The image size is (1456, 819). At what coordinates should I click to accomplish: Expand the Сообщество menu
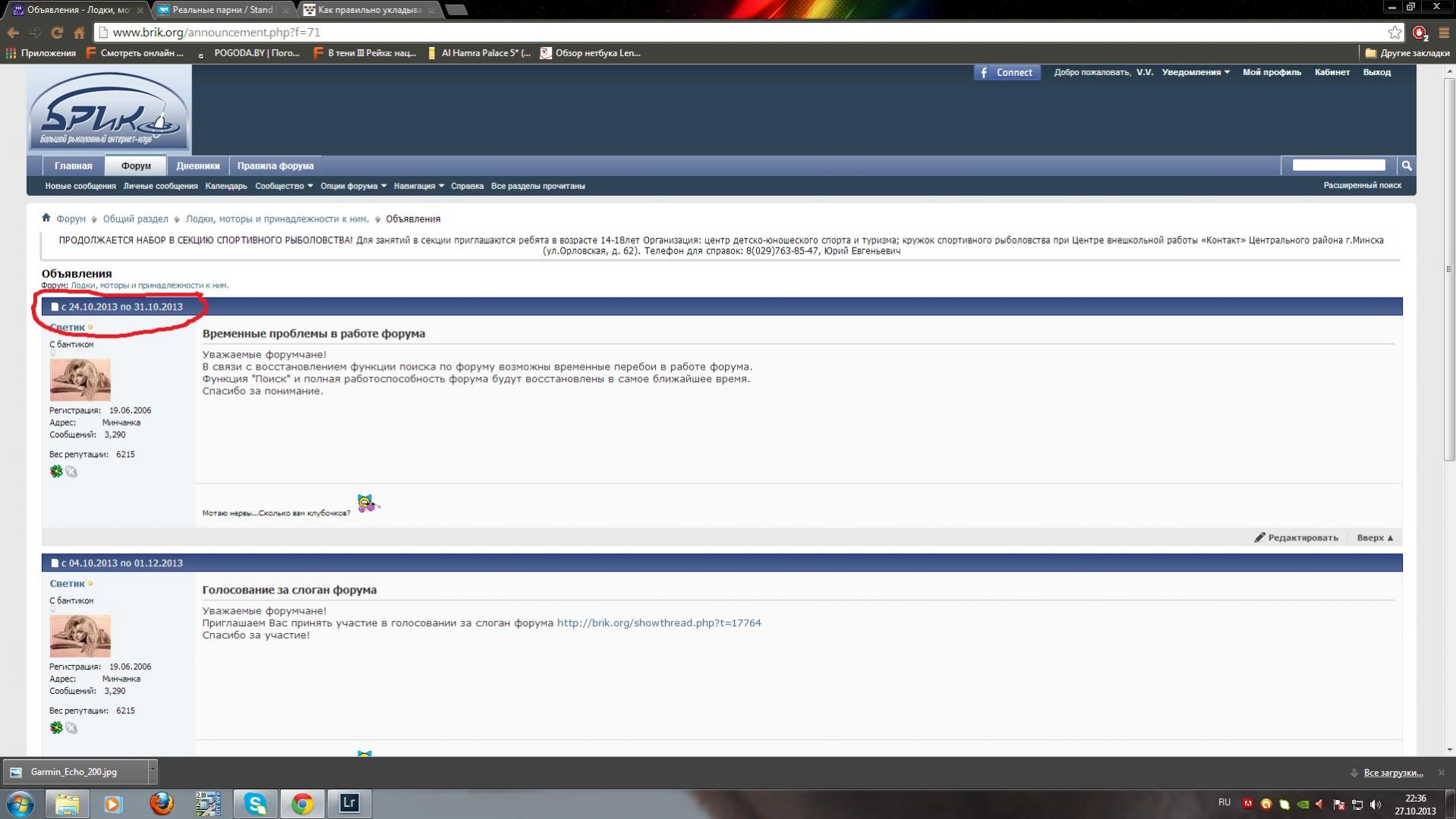coord(283,186)
